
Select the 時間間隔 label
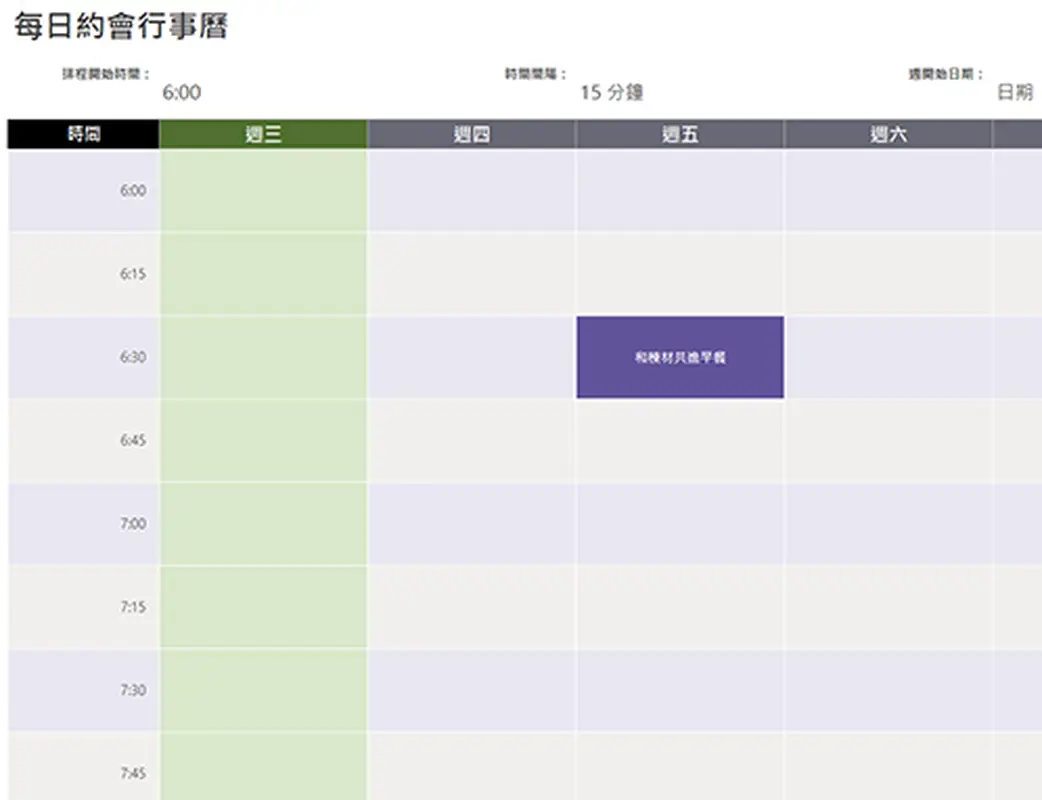coord(535,70)
